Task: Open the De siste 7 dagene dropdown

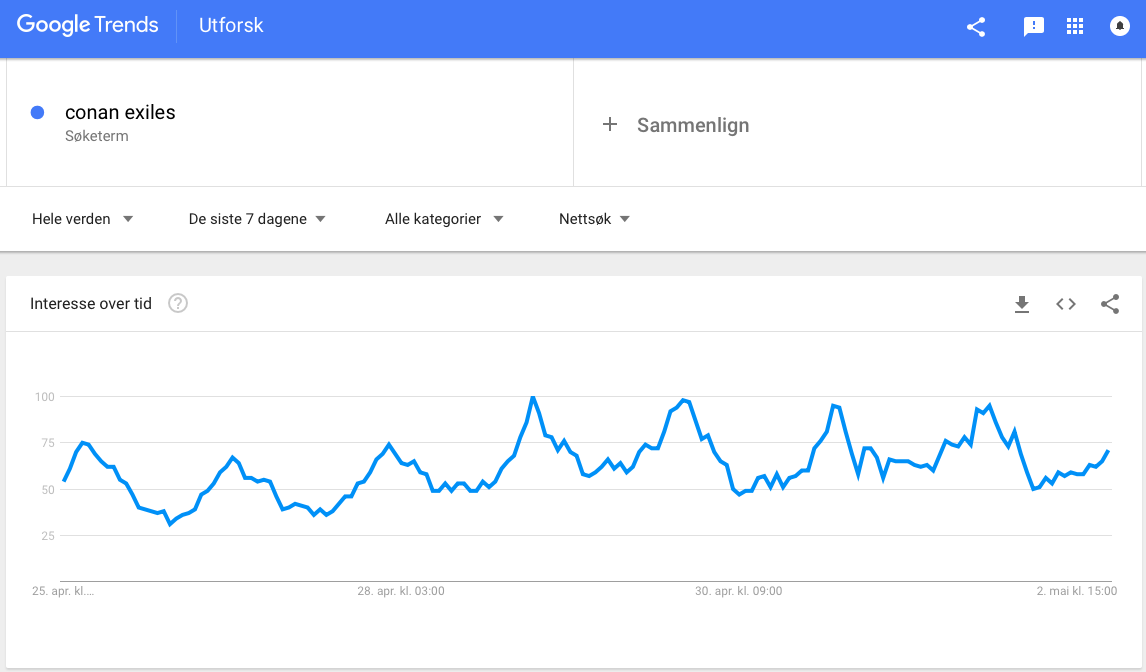Action: [x=257, y=219]
